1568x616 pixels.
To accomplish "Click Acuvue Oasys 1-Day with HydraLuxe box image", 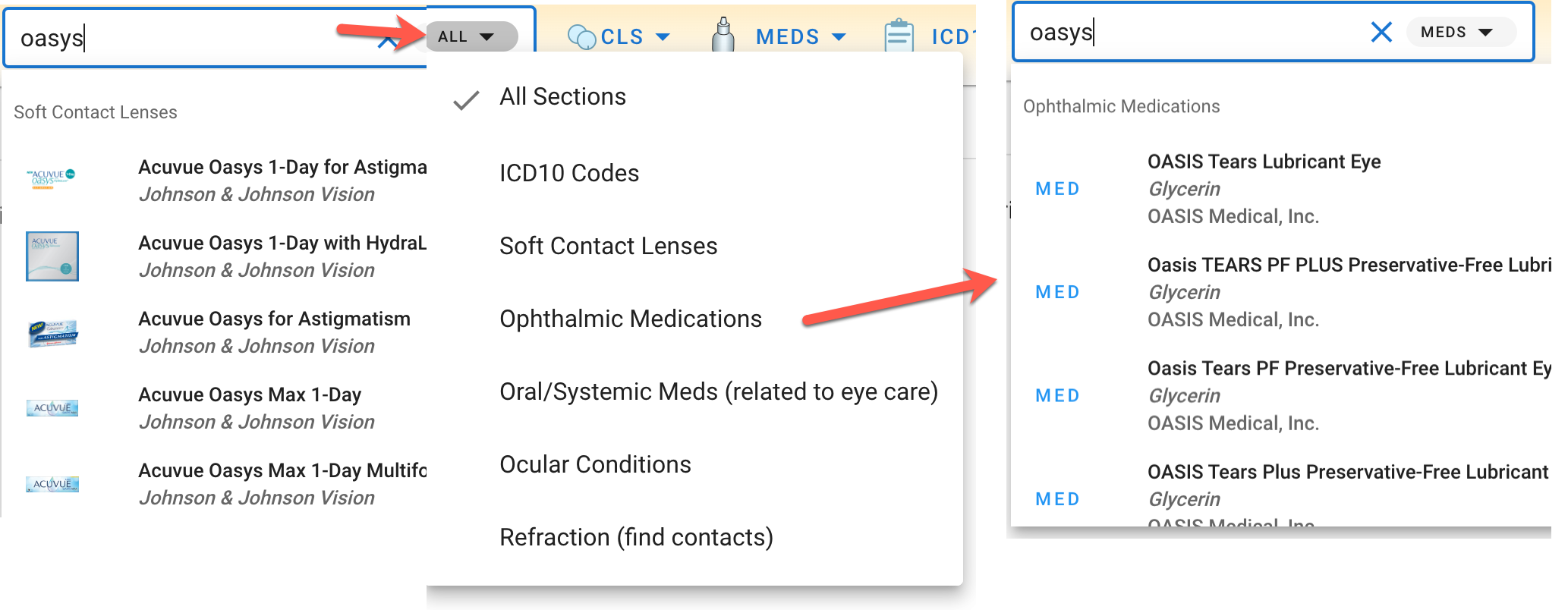I will (x=52, y=256).
